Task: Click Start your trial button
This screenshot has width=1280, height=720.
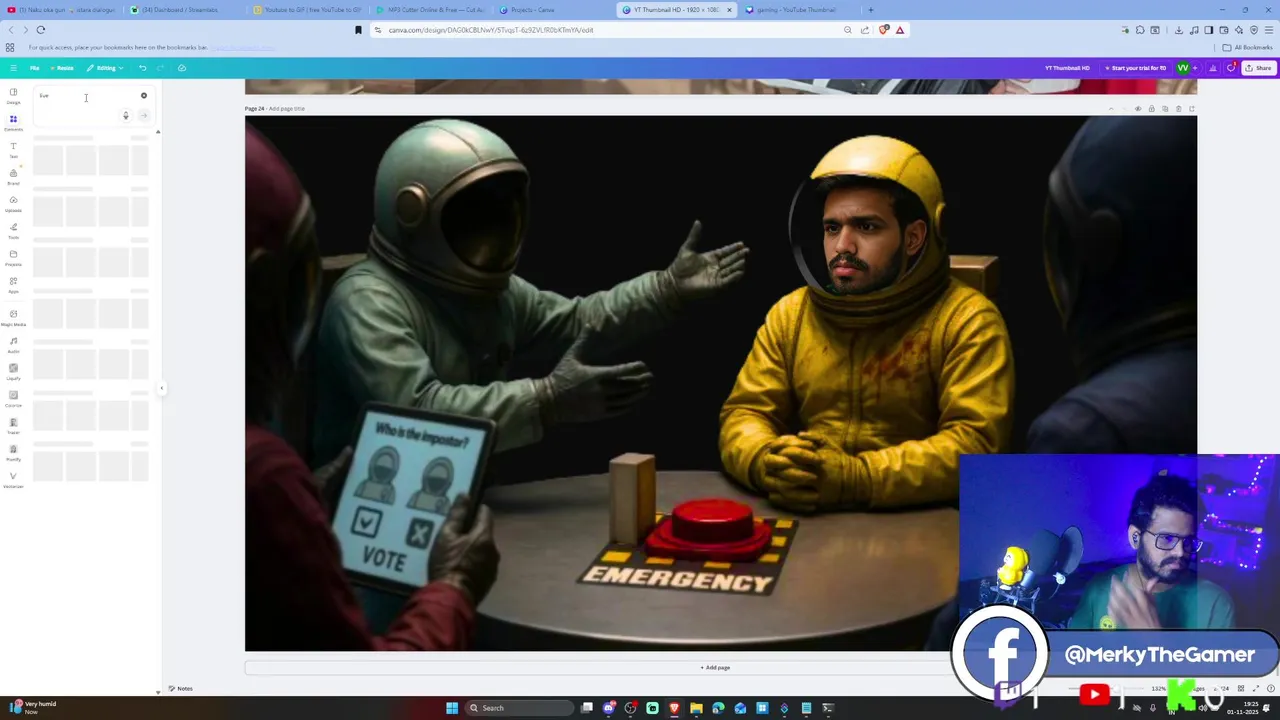Action: [x=1135, y=68]
